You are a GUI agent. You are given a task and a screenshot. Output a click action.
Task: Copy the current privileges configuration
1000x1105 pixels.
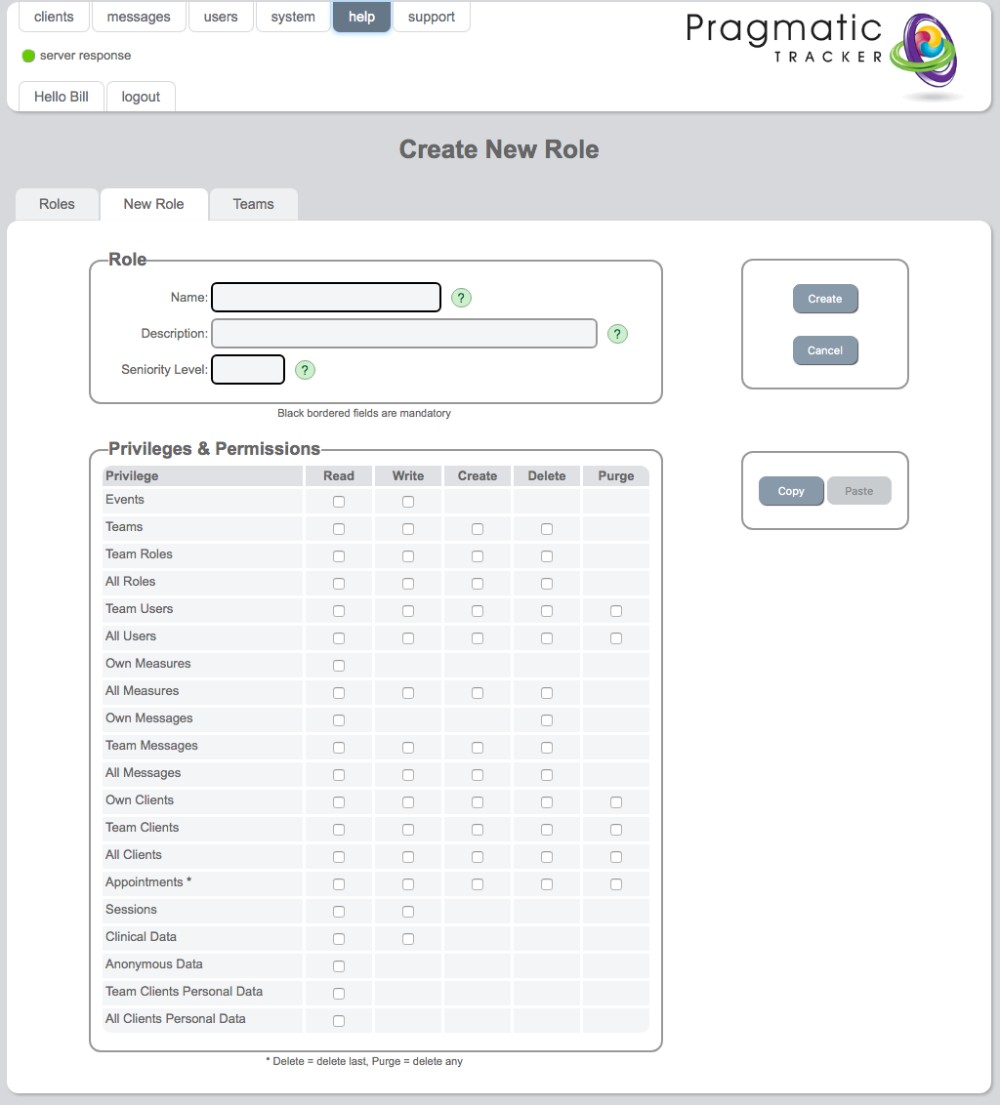(x=790, y=491)
